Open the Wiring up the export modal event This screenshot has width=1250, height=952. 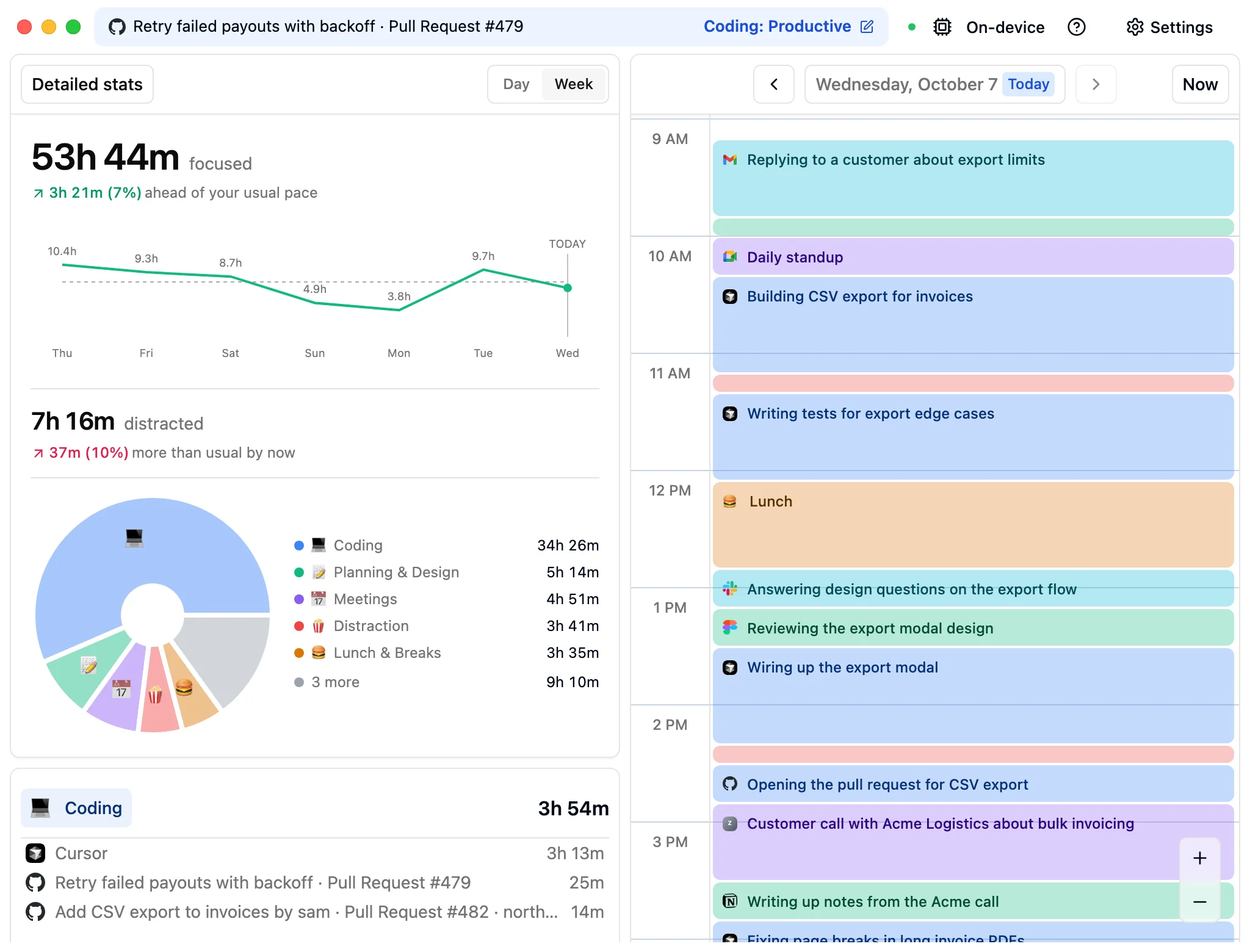(973, 696)
